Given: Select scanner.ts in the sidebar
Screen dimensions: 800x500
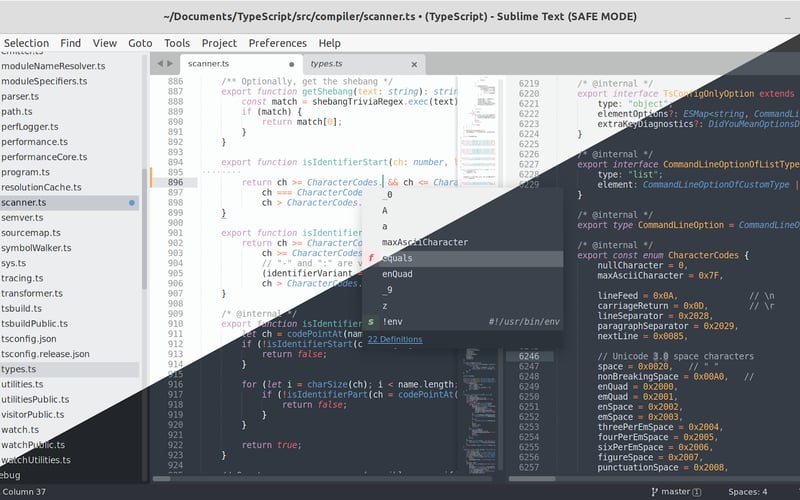Looking at the screenshot, I should tap(69, 203).
